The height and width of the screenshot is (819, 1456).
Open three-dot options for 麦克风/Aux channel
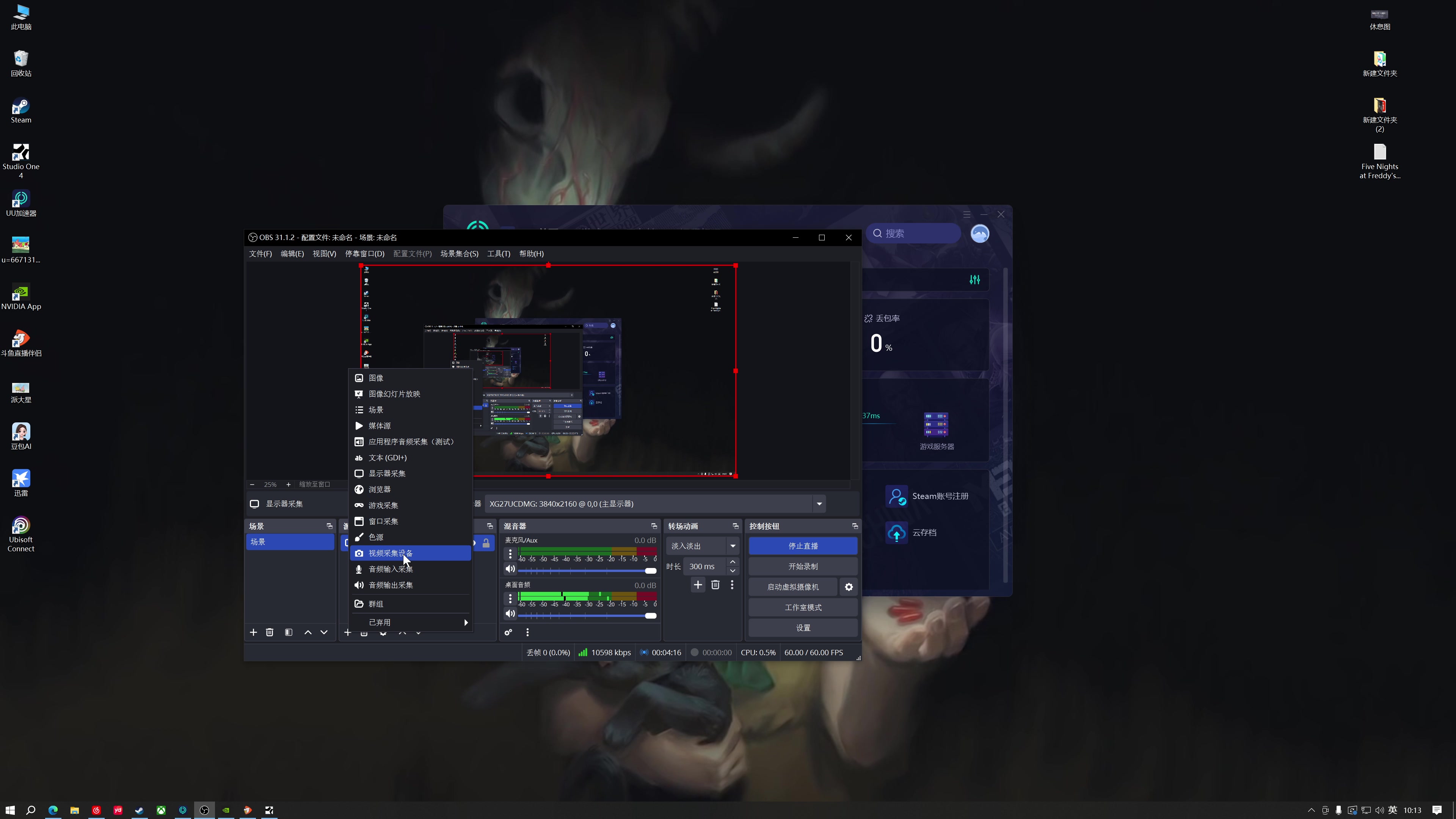point(510,554)
